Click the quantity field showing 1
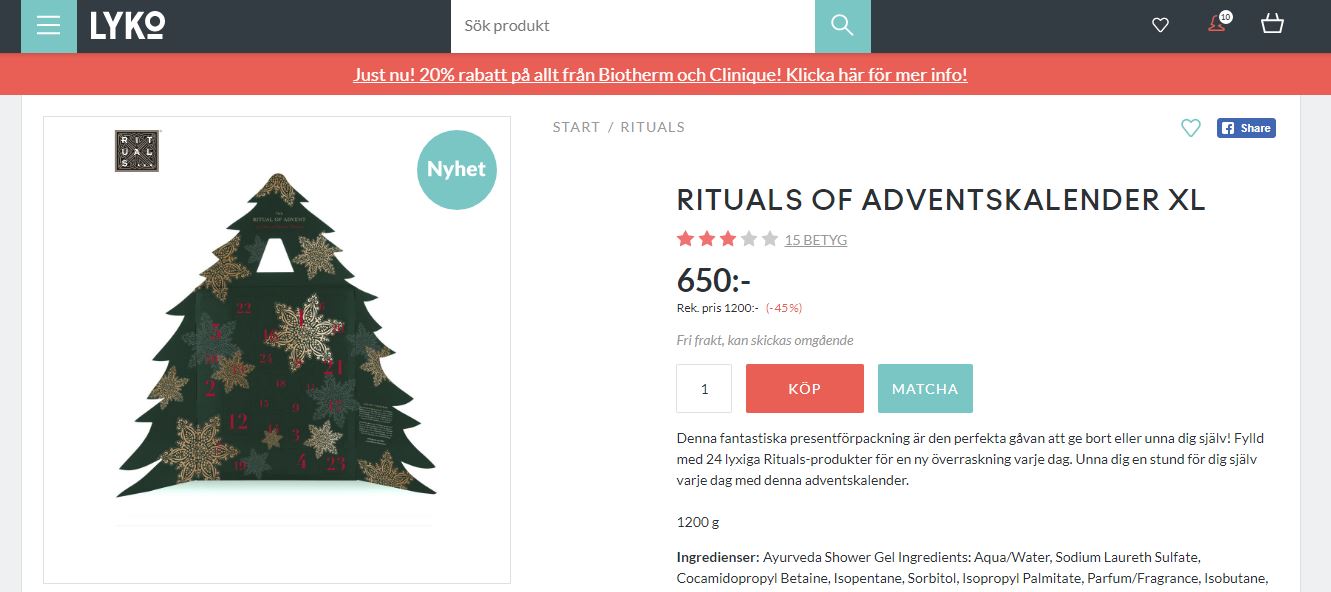Image resolution: width=1331 pixels, height=592 pixels. (704, 389)
